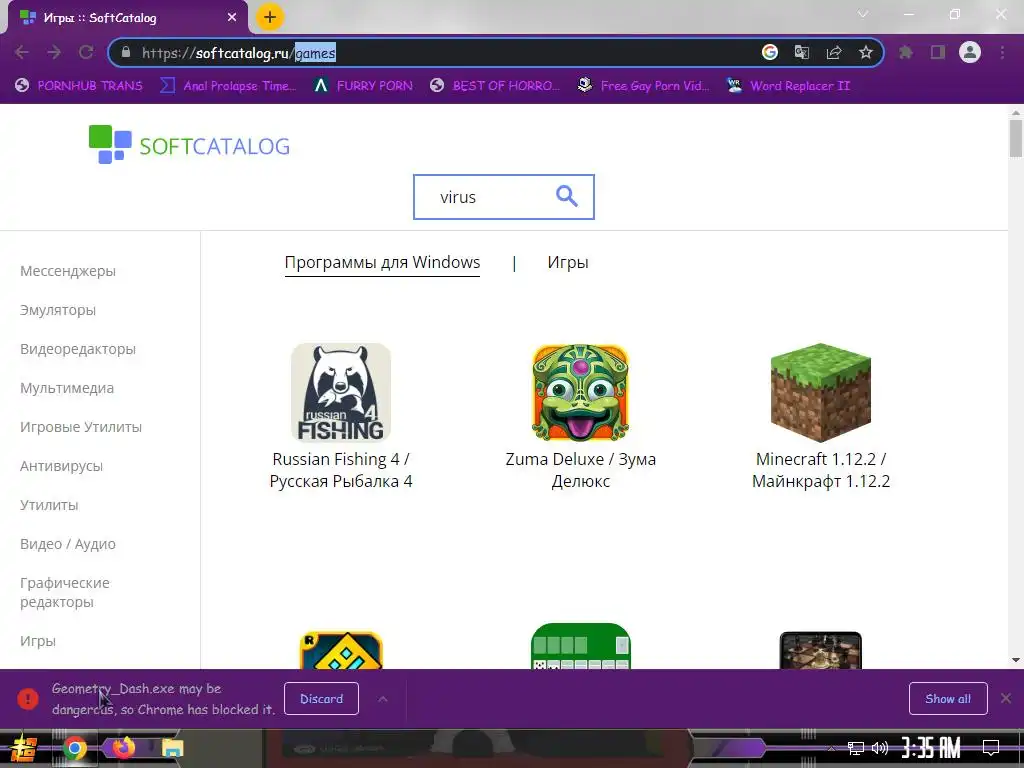Open Антивирусы category in sidebar

point(61,466)
